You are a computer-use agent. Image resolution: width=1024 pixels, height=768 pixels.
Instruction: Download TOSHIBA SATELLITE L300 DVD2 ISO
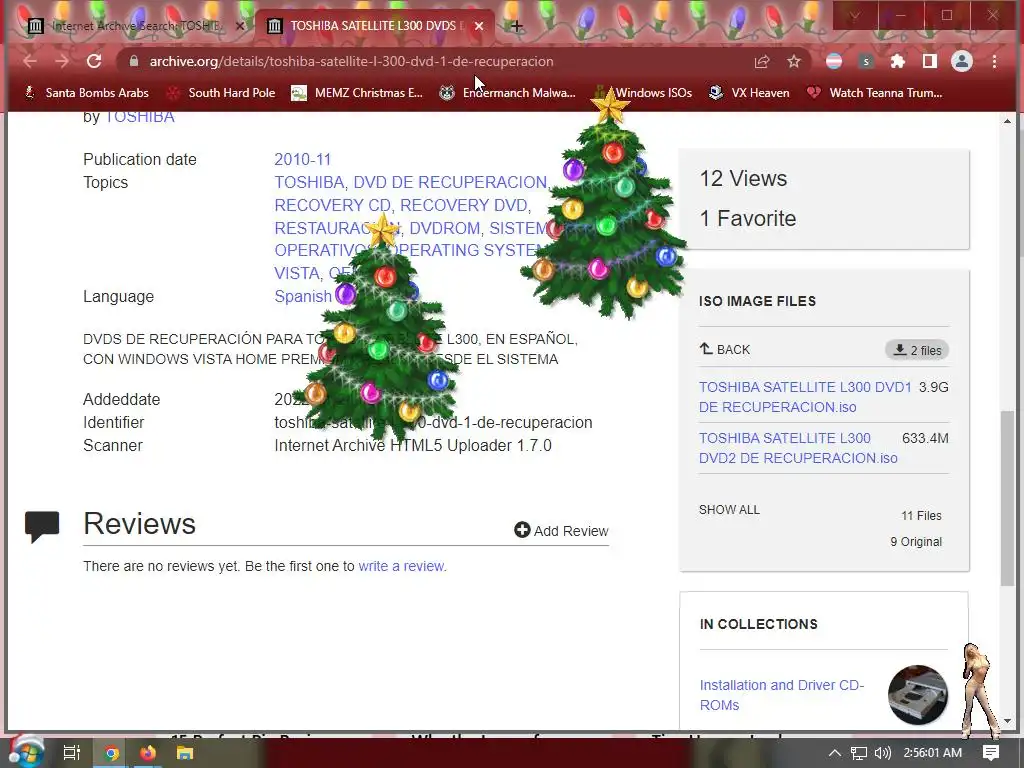[798, 448]
